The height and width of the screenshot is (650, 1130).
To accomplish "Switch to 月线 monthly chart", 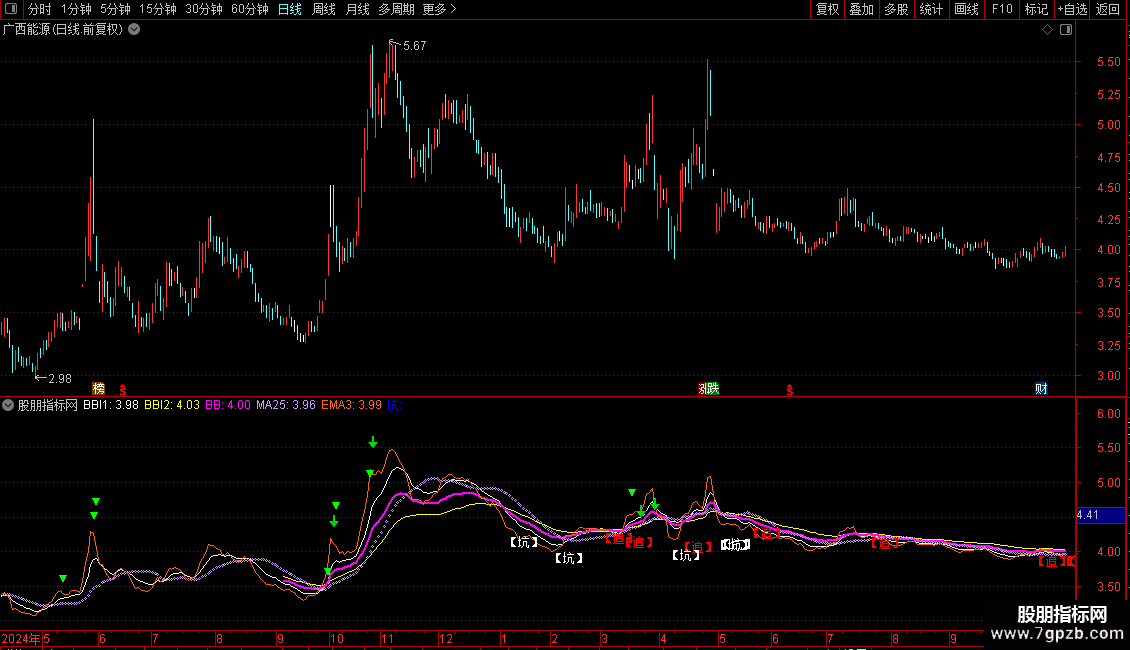I will pyautogui.click(x=357, y=9).
